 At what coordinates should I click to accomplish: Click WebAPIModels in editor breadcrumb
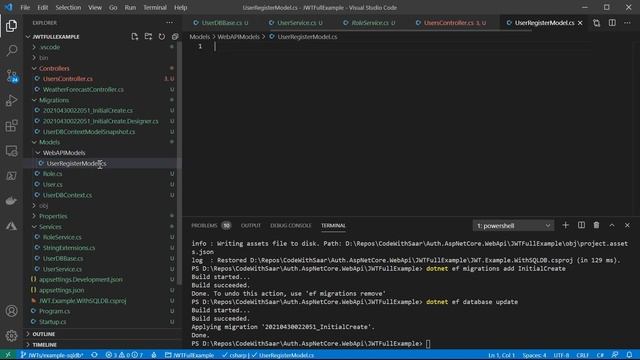click(238, 37)
